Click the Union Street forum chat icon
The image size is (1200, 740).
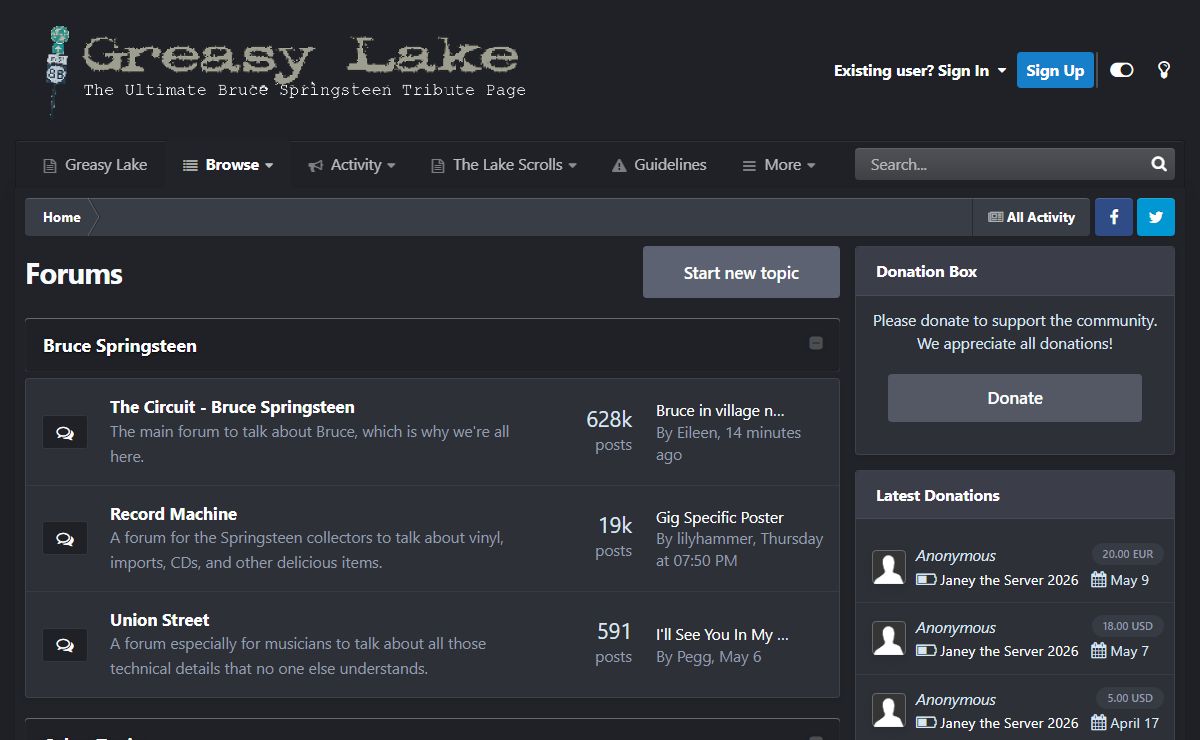coord(65,644)
